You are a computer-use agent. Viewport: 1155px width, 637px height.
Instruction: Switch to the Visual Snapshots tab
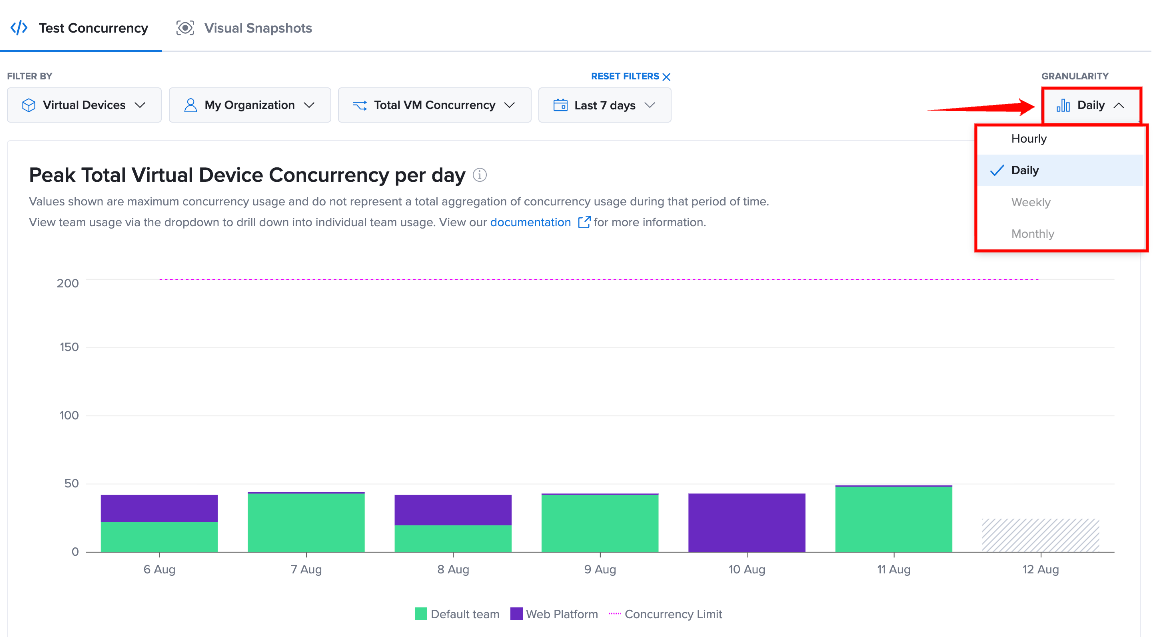pyautogui.click(x=244, y=28)
